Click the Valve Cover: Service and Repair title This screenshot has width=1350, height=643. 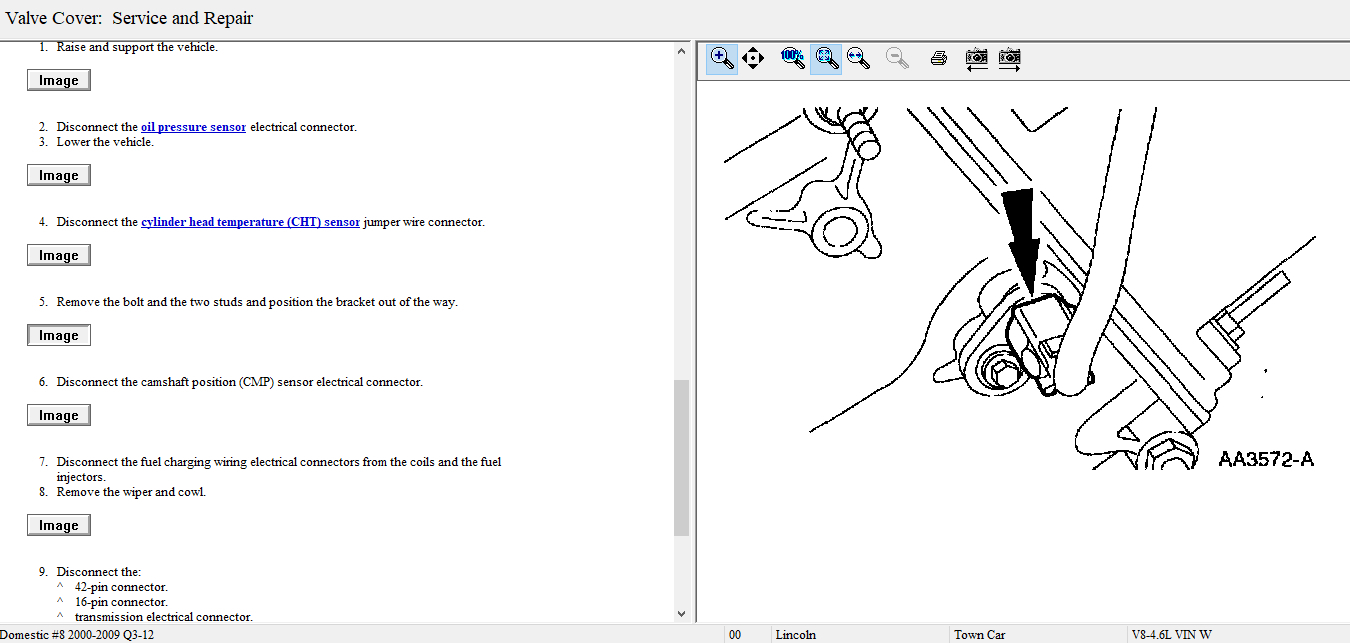[x=130, y=18]
